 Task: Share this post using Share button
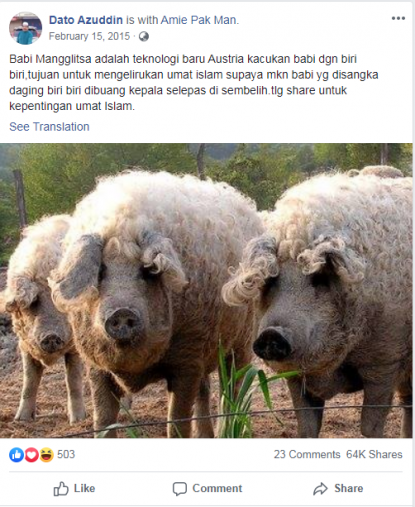338,489
